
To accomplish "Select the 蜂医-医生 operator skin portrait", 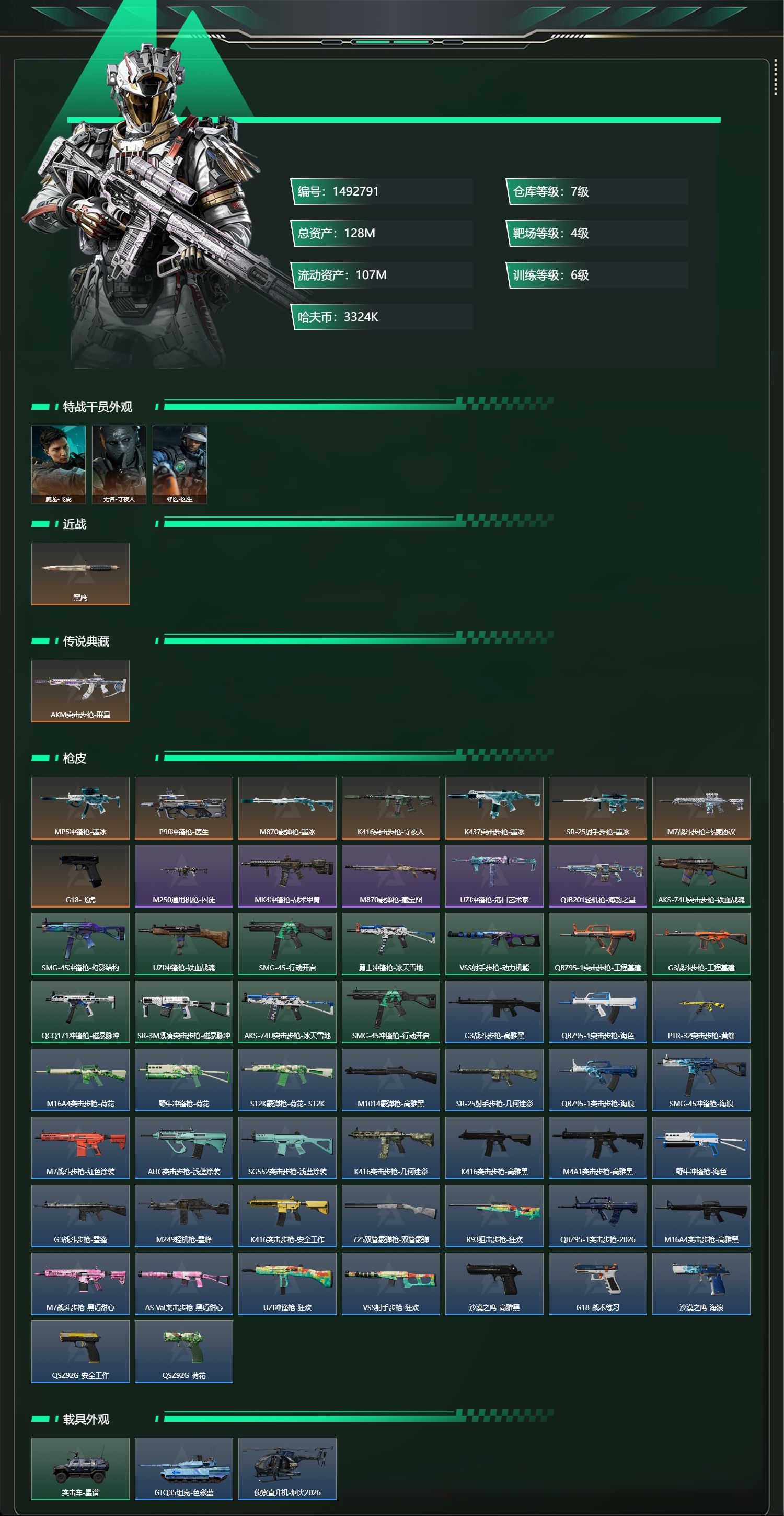I will pyautogui.click(x=179, y=464).
